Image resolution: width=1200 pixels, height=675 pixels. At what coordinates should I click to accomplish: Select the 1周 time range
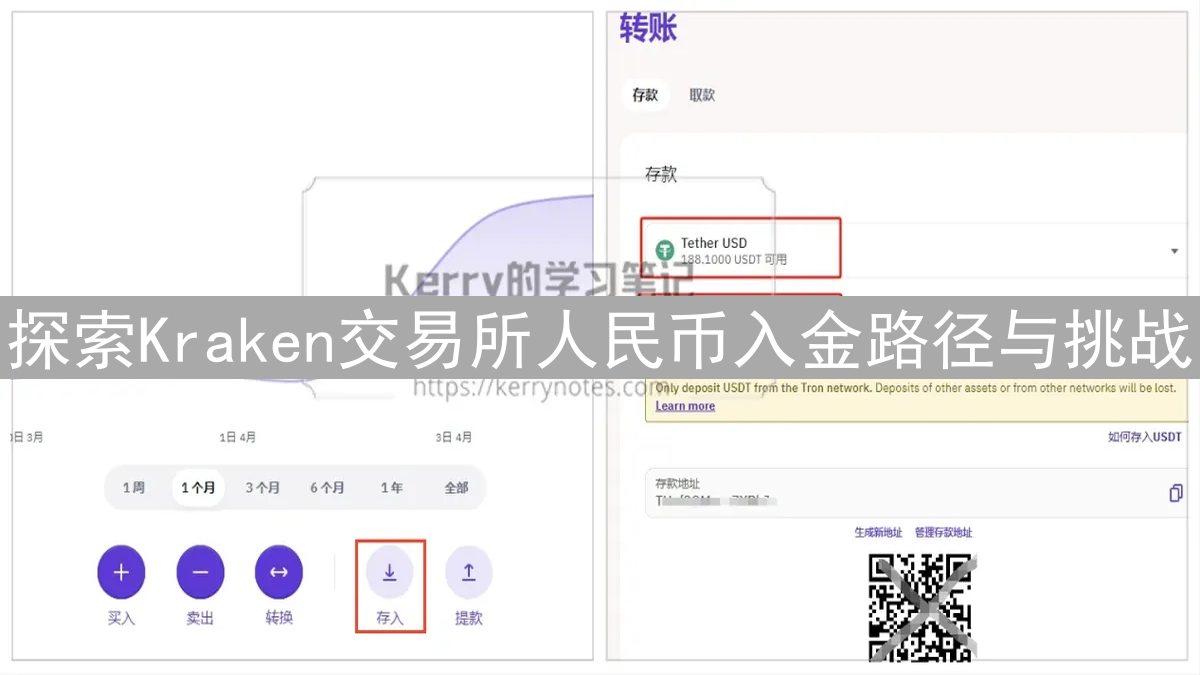[x=134, y=488]
